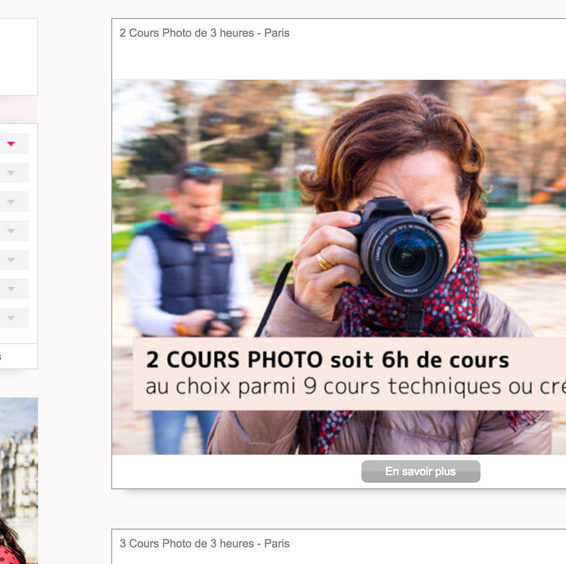Click the 2 COURS PHOTO soit 6h banner headline
Screen dimensions: 566x564
[327, 360]
